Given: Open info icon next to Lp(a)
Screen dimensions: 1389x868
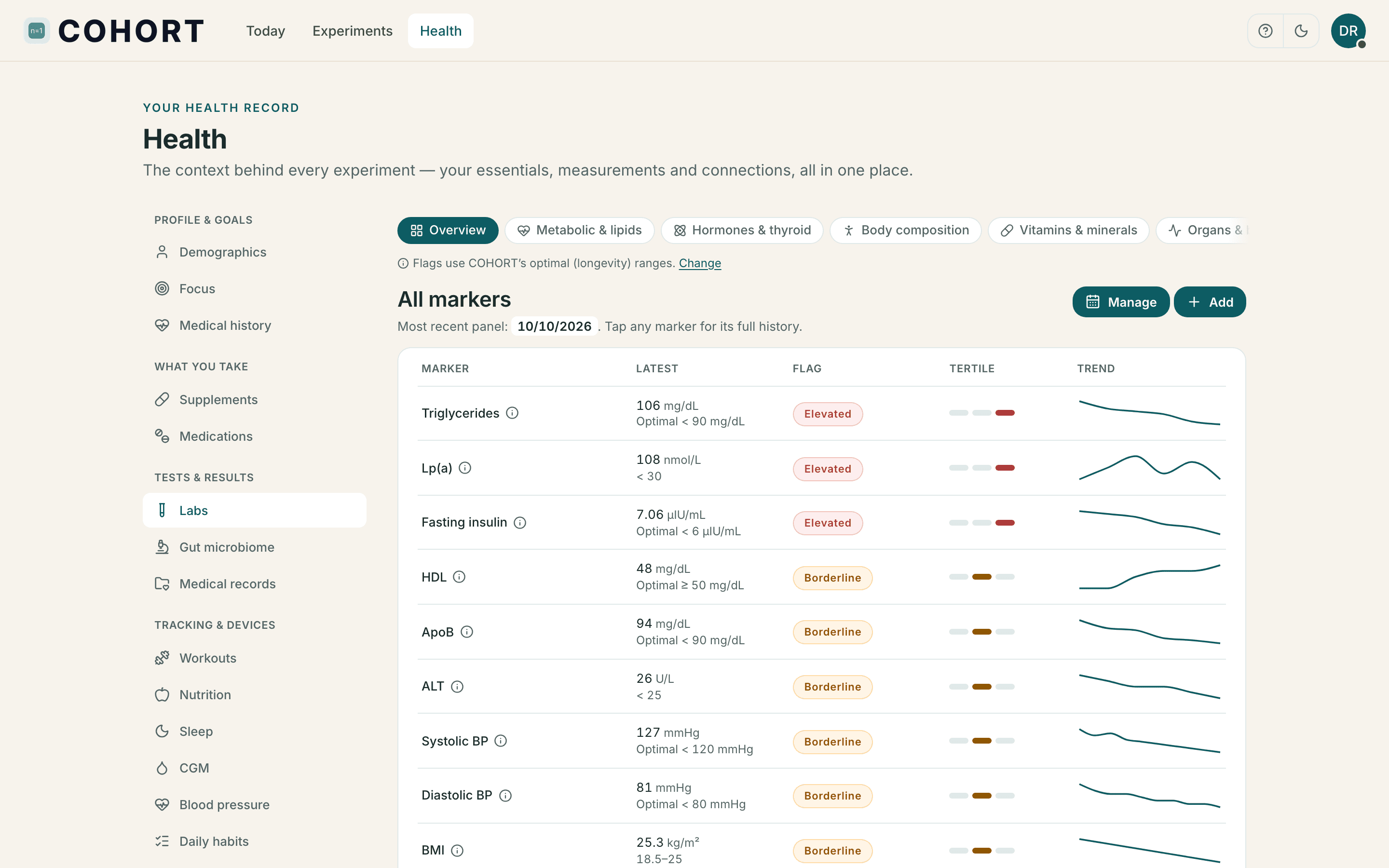Looking at the screenshot, I should coord(465,468).
